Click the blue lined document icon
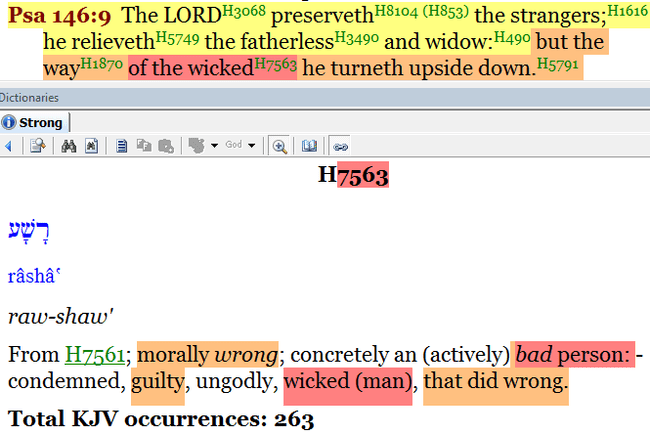 coord(121,146)
